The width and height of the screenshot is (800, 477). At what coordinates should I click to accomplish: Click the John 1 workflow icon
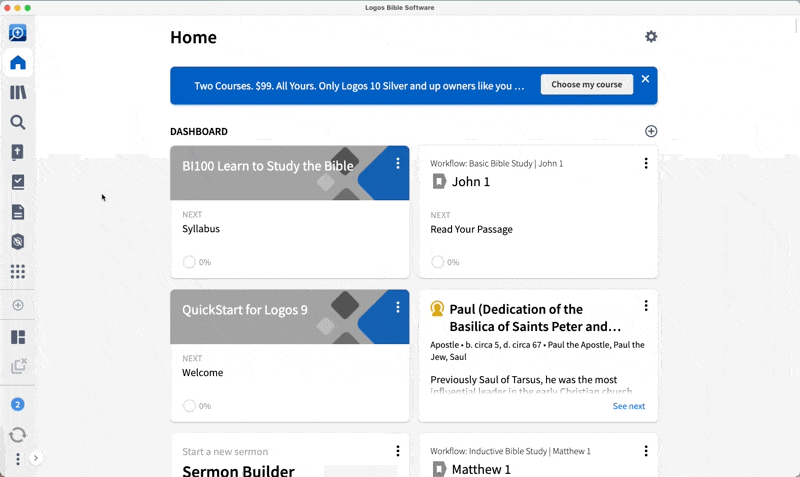pyautogui.click(x=439, y=181)
